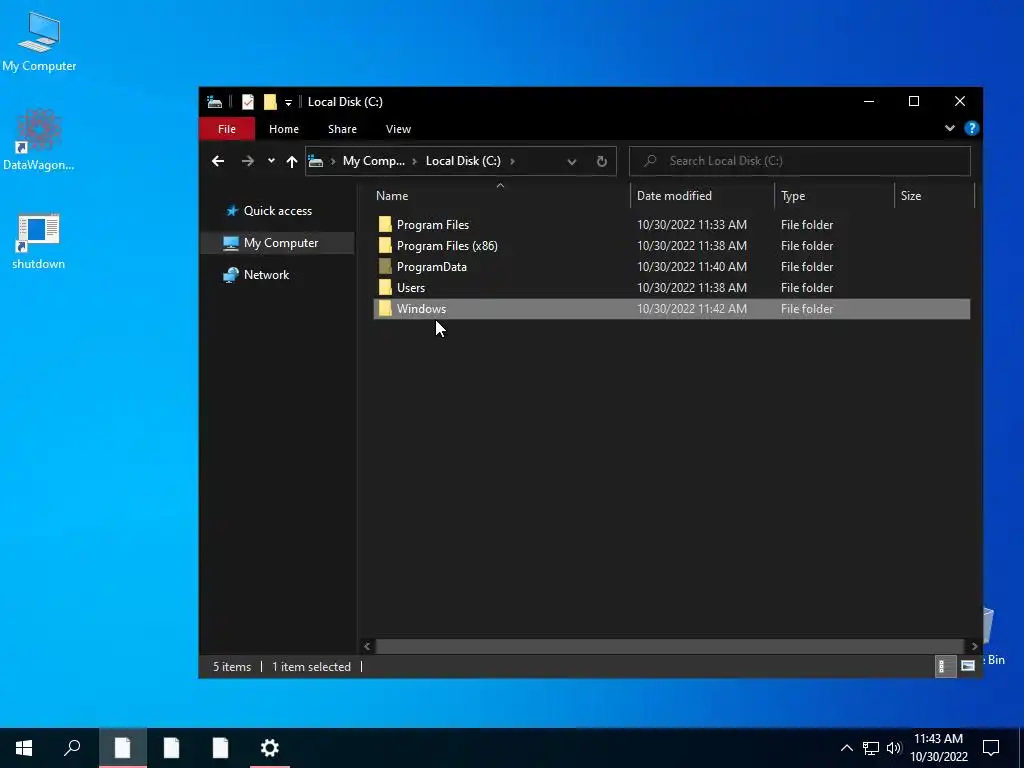Screen dimensions: 1024x768
Task: Click the scrollbar left arrow
Action: [x=366, y=647]
